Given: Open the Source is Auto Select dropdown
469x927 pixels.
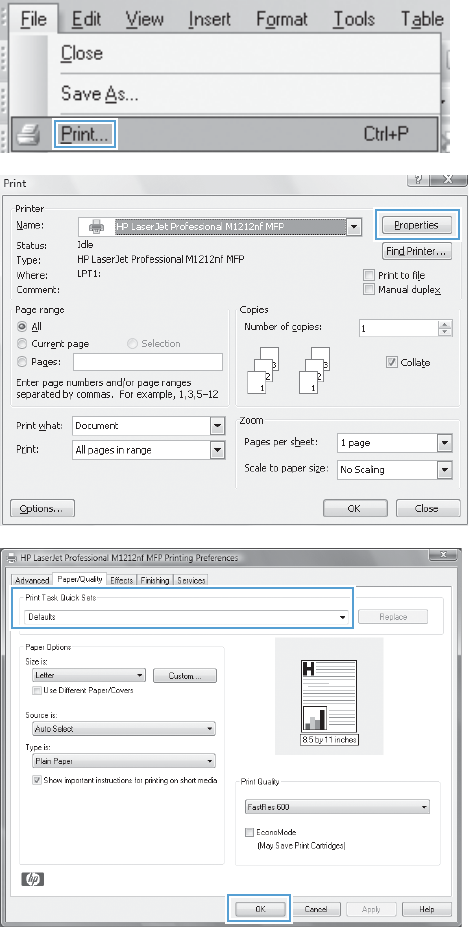Looking at the screenshot, I should coord(124,728).
